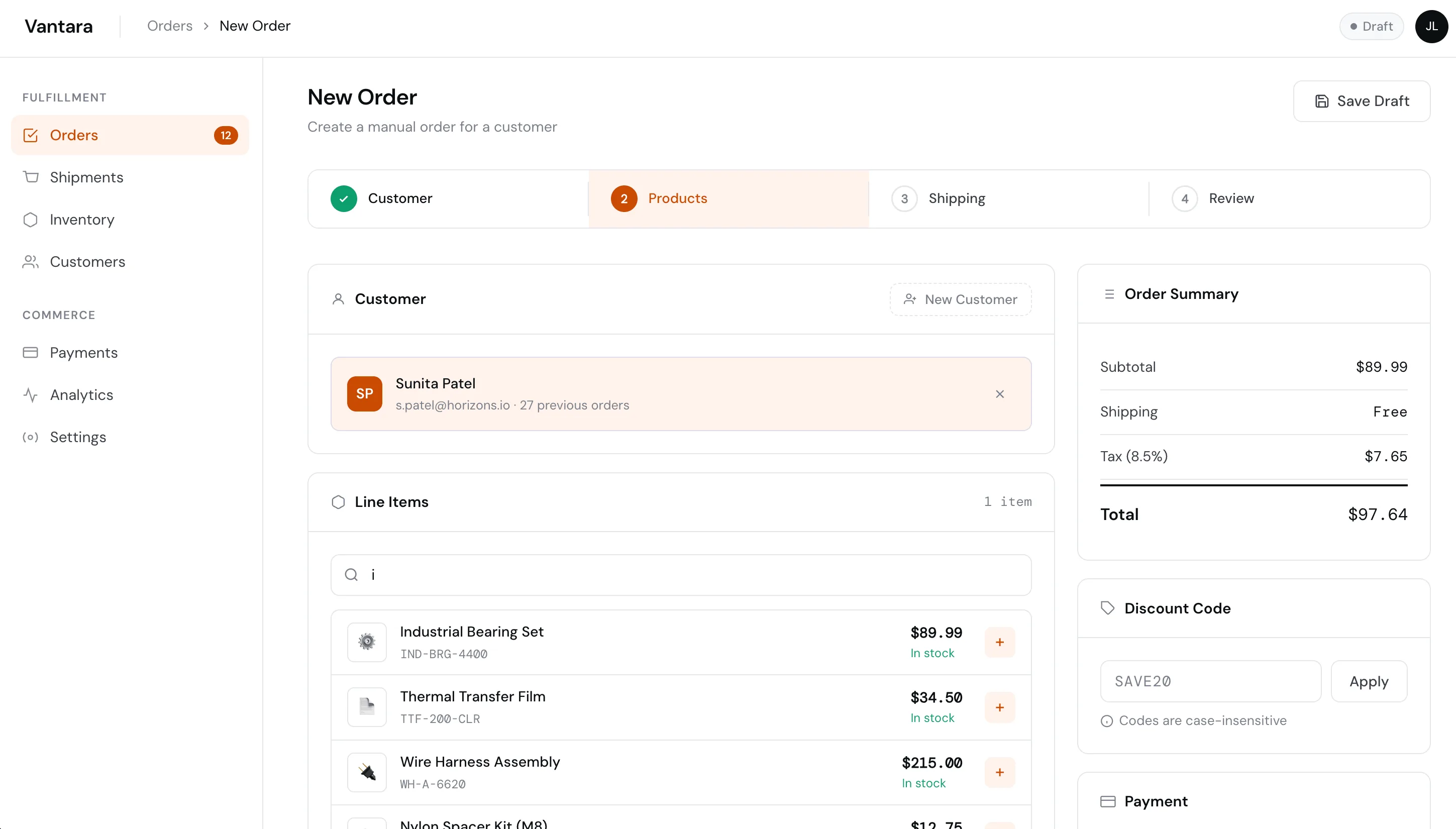Click the SKU WH-A-6620
1456x829 pixels.
click(433, 784)
